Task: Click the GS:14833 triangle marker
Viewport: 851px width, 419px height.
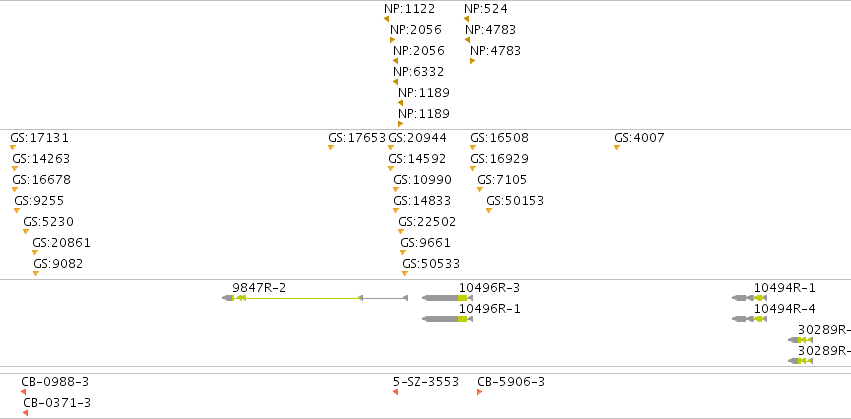Action: point(396,211)
